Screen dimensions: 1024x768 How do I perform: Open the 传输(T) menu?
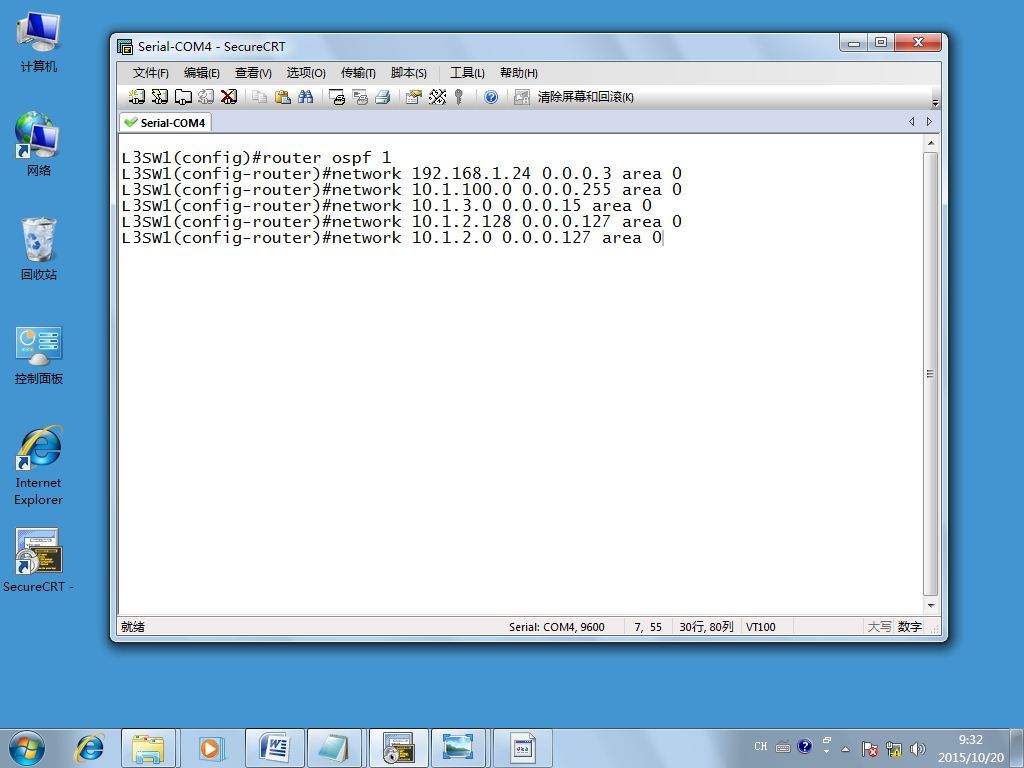(x=358, y=72)
